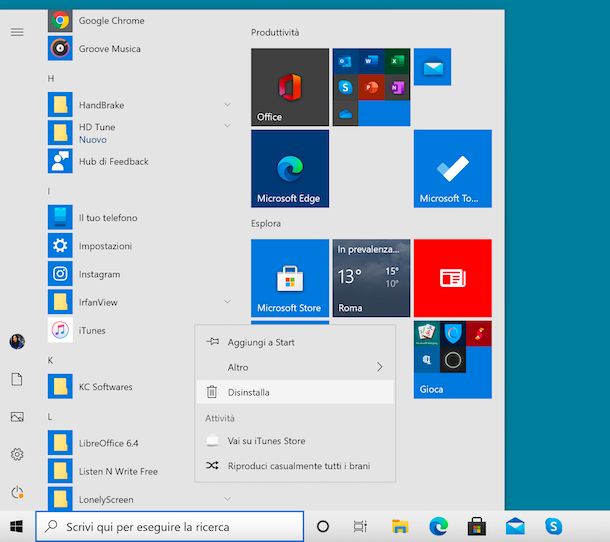Click the Esplora group heading

point(266,223)
